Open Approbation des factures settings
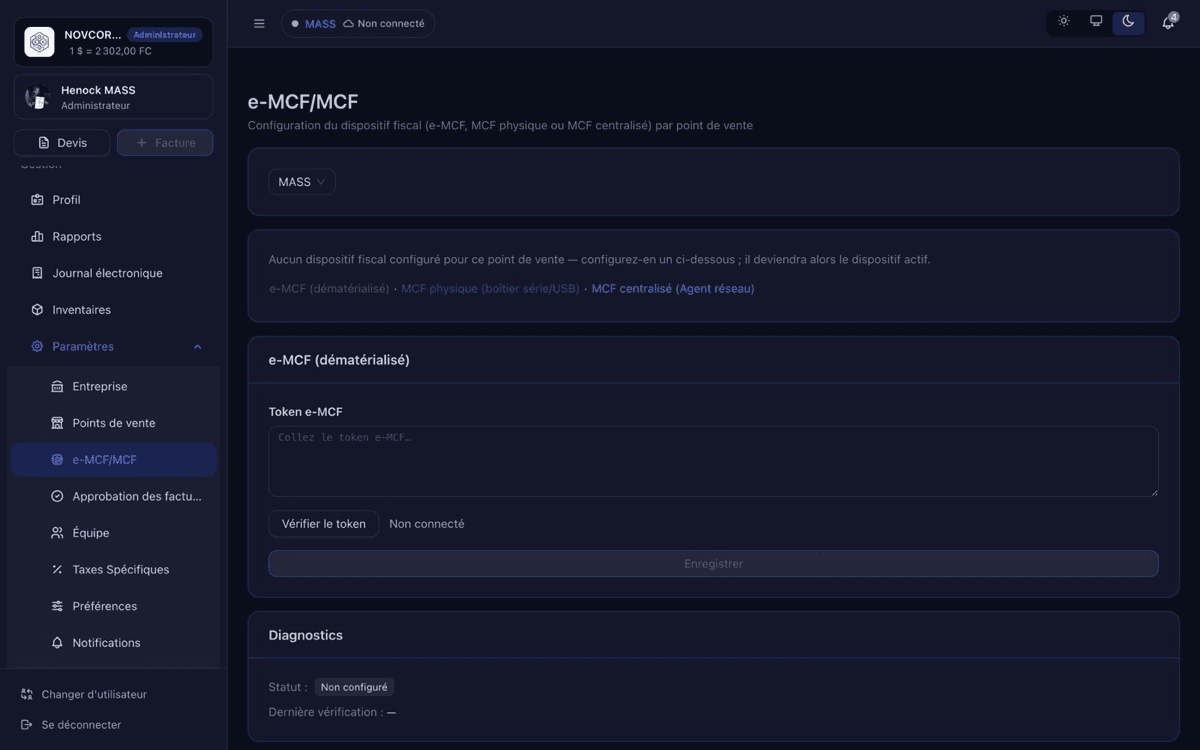This screenshot has height=750, width=1200. coord(113,497)
